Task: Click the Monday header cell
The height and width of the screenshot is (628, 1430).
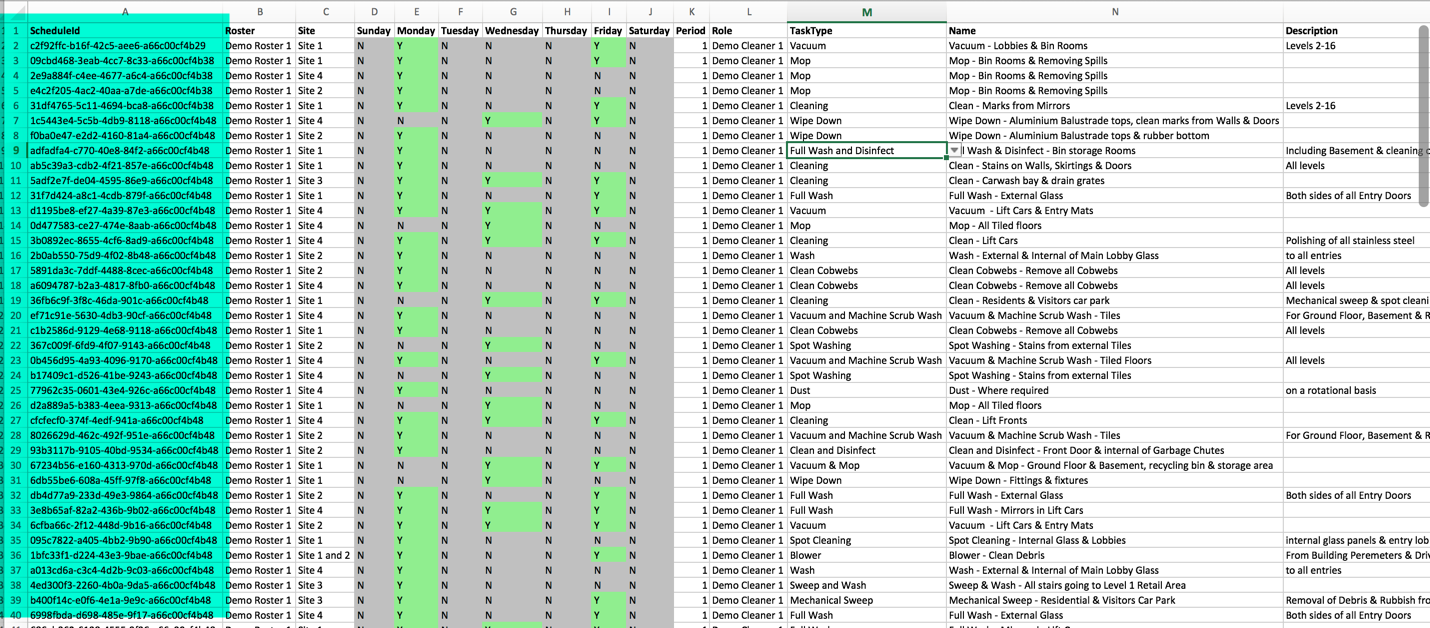Action: [x=416, y=31]
